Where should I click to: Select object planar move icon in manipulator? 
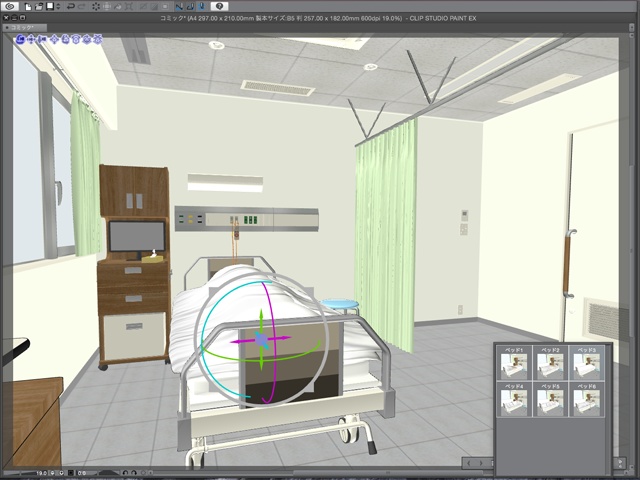[54, 40]
